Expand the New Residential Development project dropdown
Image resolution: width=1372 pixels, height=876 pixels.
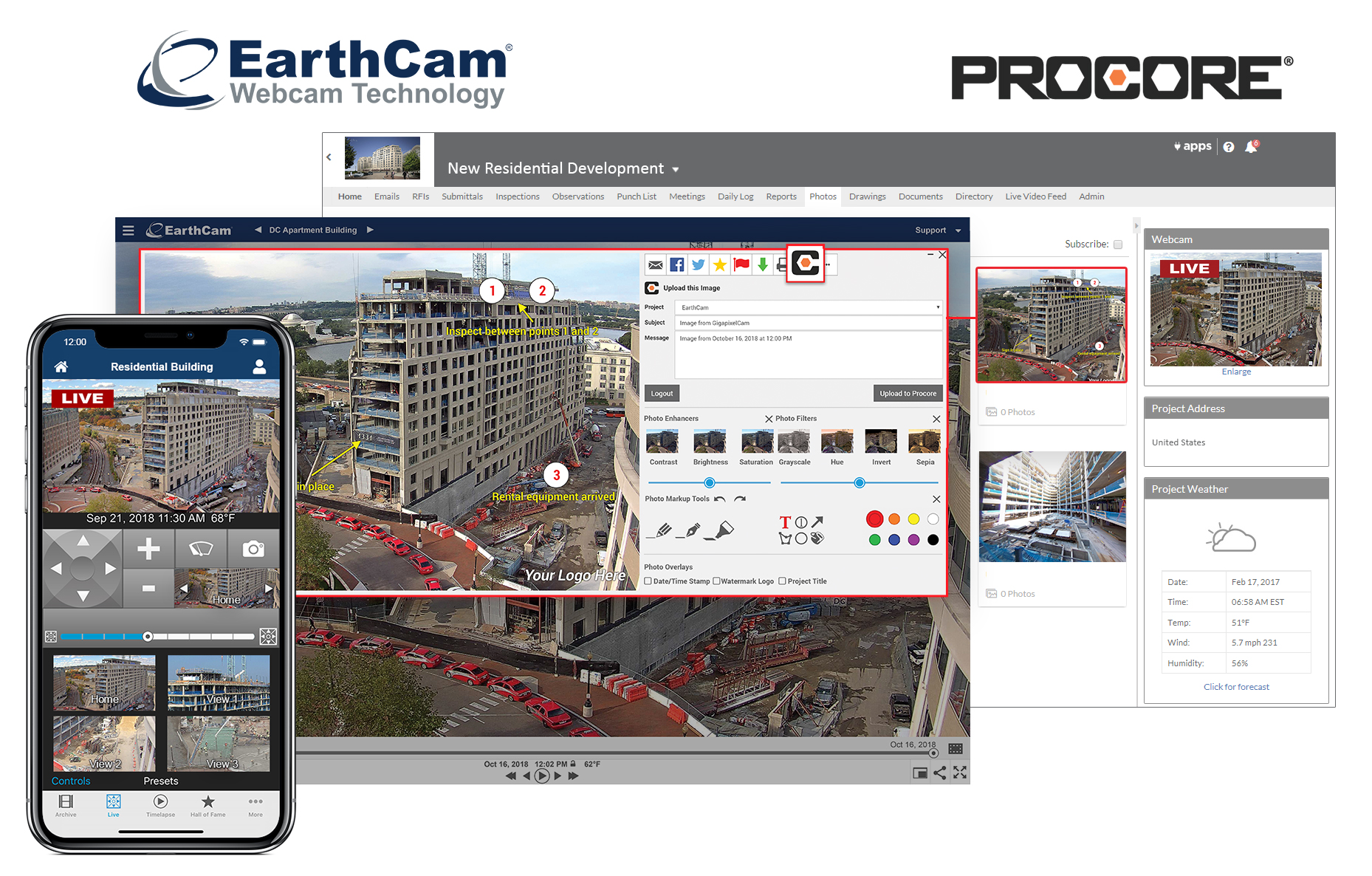(x=675, y=169)
